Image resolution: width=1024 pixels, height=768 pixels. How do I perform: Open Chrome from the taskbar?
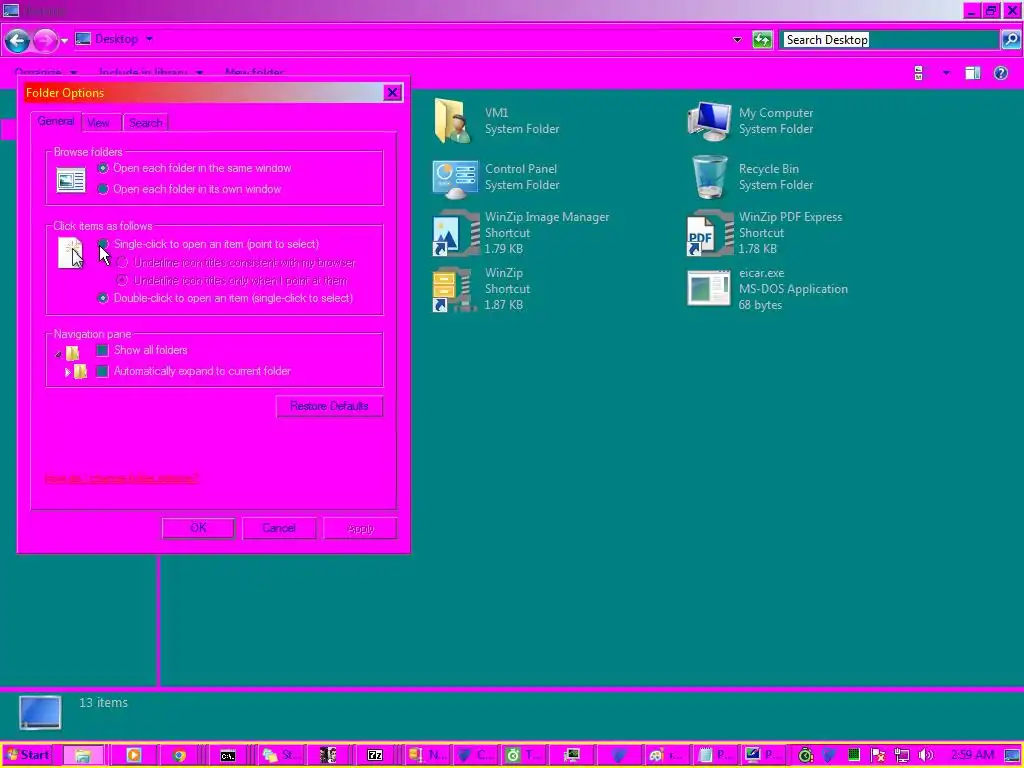pos(179,755)
